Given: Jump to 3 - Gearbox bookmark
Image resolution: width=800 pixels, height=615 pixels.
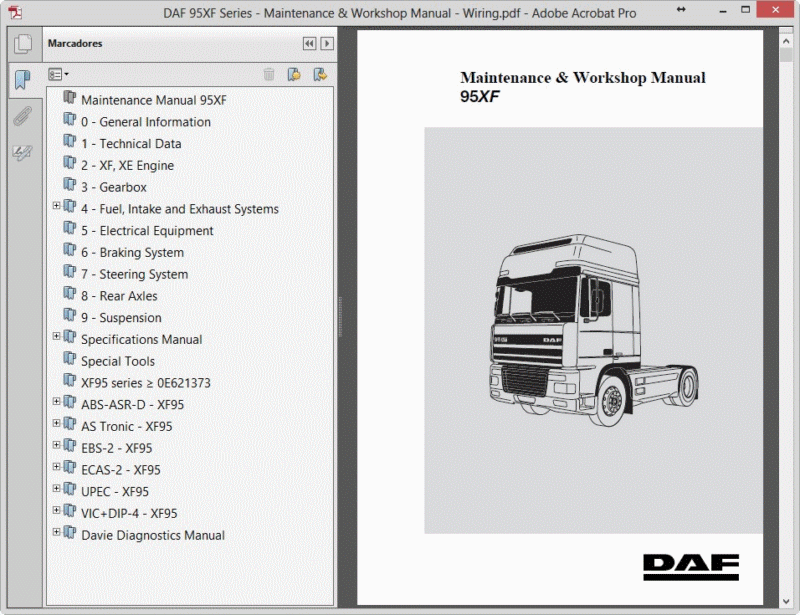Looking at the screenshot, I should (114, 187).
